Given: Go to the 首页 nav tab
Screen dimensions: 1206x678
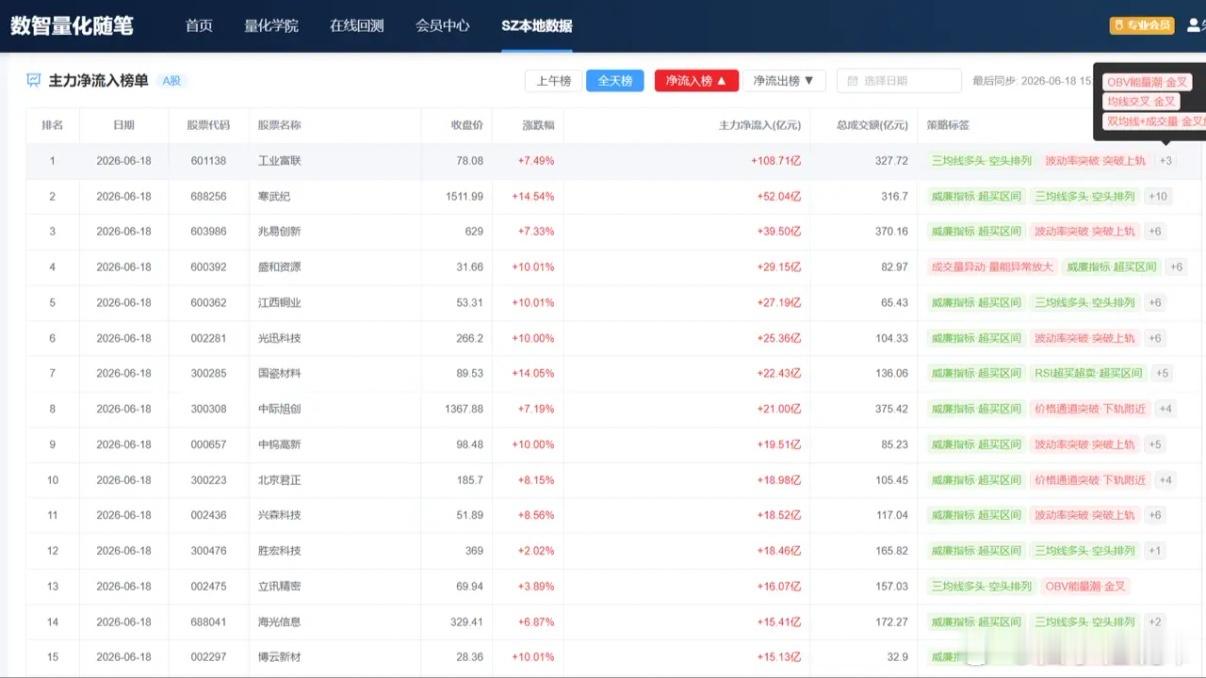Looking at the screenshot, I should tap(199, 26).
